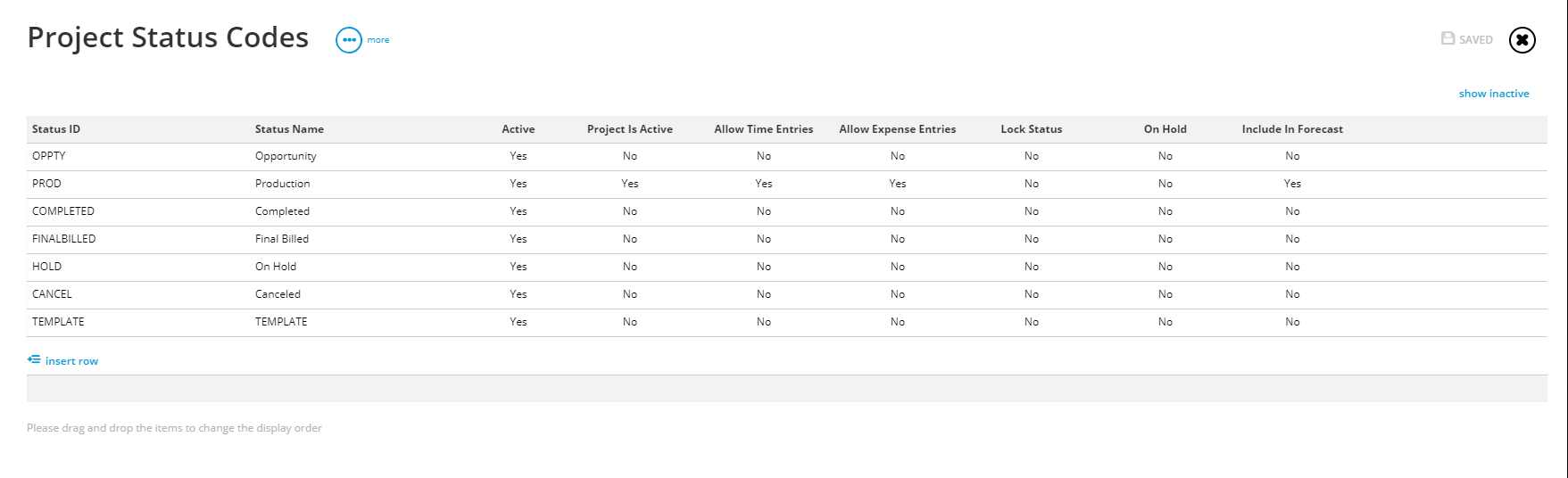Image resolution: width=1568 pixels, height=478 pixels.
Task: Toggle Include In Forecast for PROD row
Action: coord(1292,184)
